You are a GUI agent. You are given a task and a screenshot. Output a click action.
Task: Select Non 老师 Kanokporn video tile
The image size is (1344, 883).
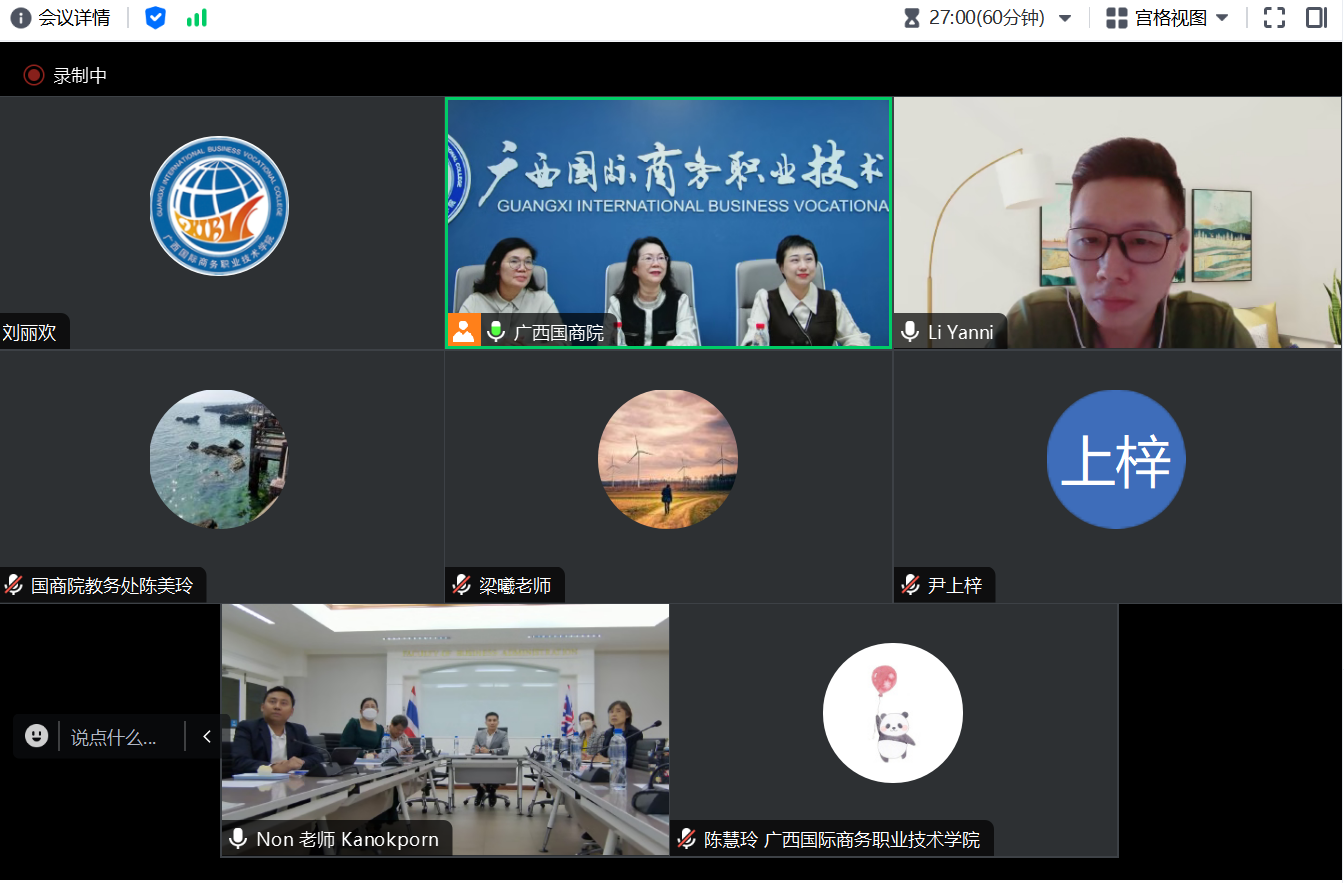(x=445, y=730)
